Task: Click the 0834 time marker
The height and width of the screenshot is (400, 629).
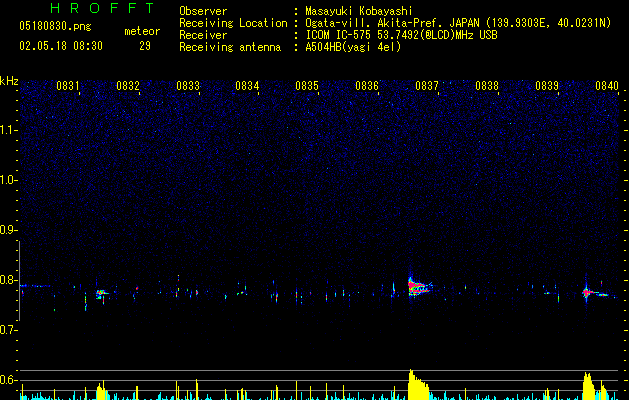Action: (247, 86)
